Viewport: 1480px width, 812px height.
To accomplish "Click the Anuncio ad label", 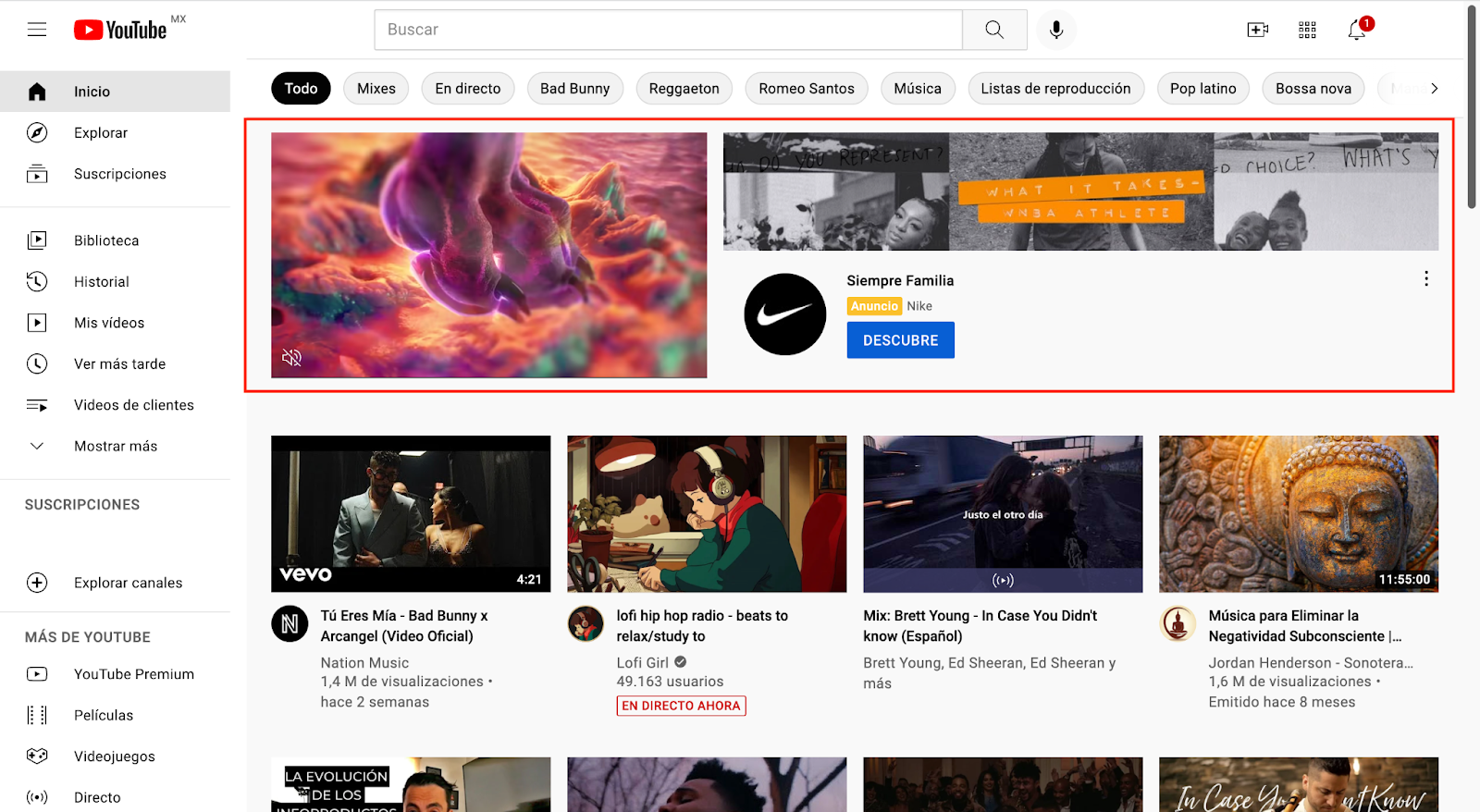I will point(874,306).
